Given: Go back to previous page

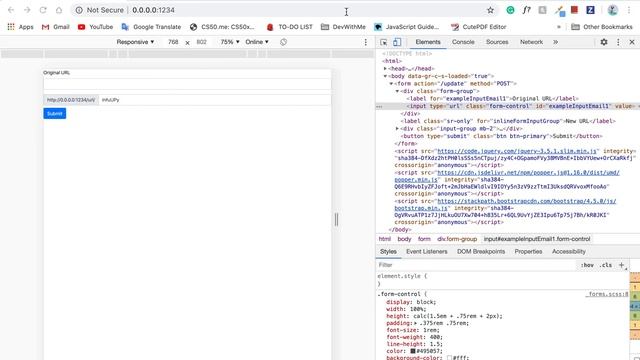Looking at the screenshot, I should [x=11, y=10].
